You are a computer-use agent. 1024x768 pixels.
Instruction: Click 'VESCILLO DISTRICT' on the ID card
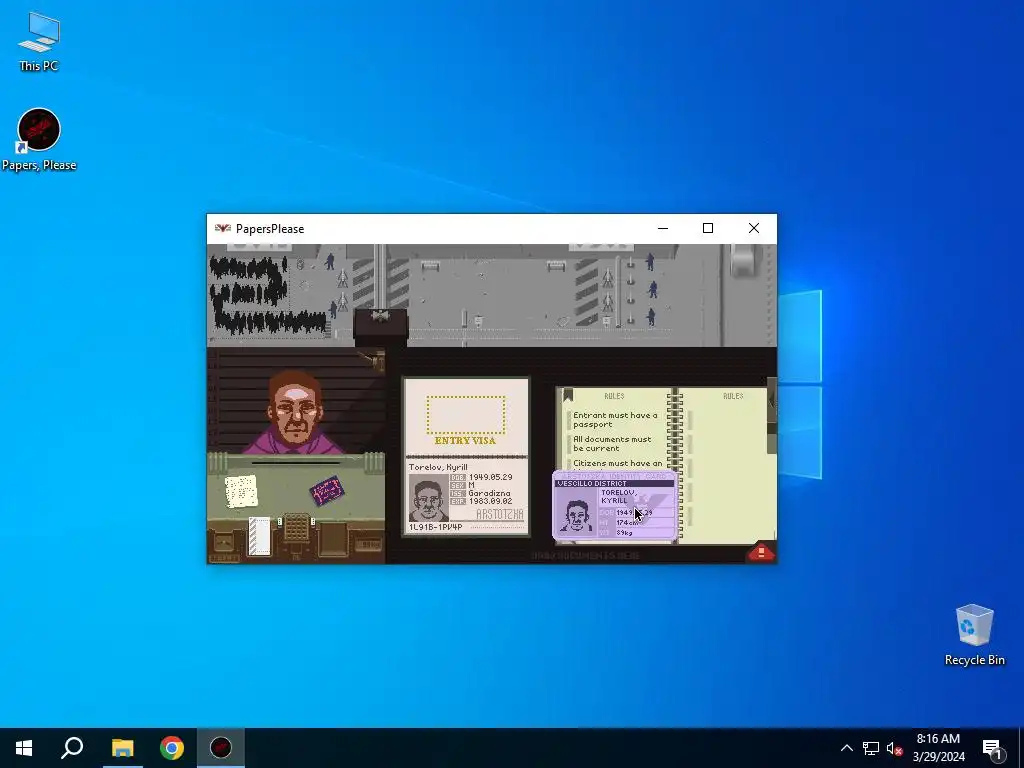[592, 483]
